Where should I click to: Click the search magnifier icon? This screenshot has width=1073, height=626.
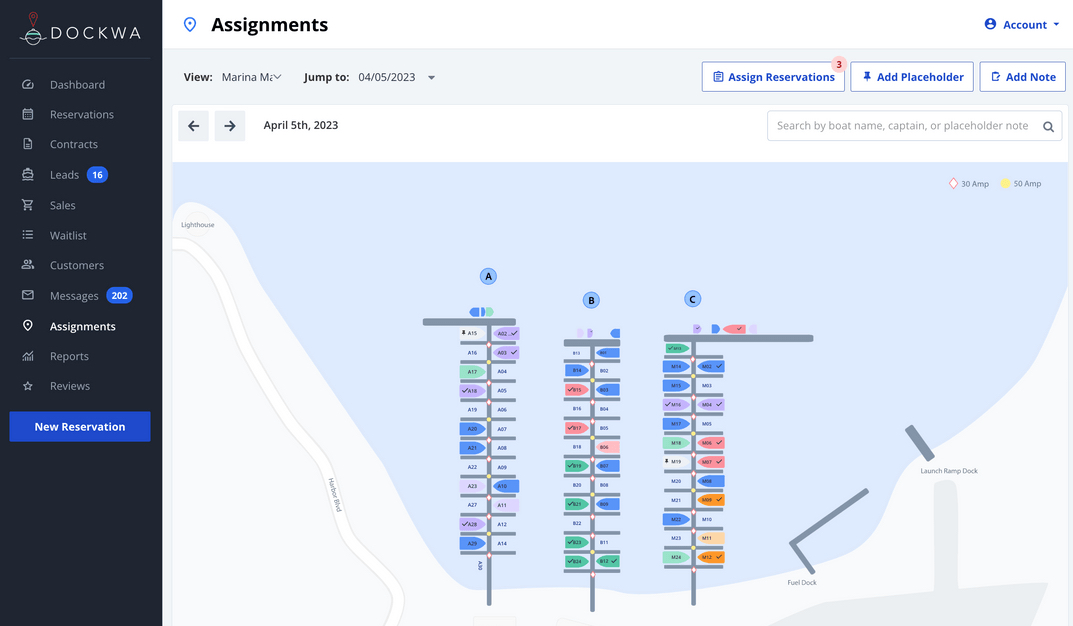[x=1048, y=127]
